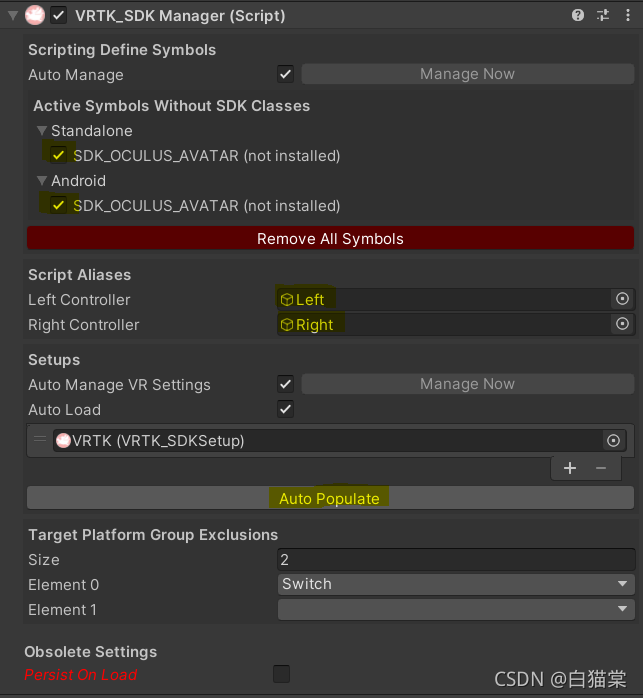Collapse the Standalone symbols foldout
The height and width of the screenshot is (698, 643).
point(42,130)
